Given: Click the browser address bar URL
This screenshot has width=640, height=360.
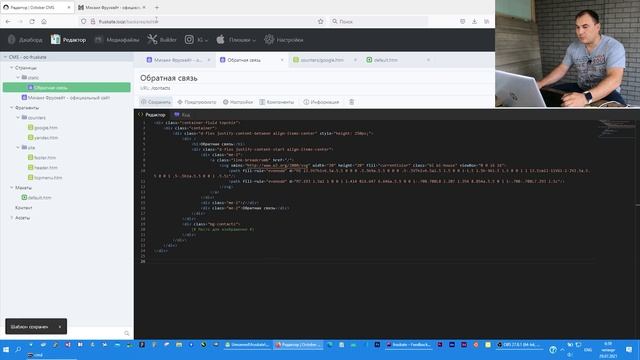Looking at the screenshot, I should pos(128,22).
